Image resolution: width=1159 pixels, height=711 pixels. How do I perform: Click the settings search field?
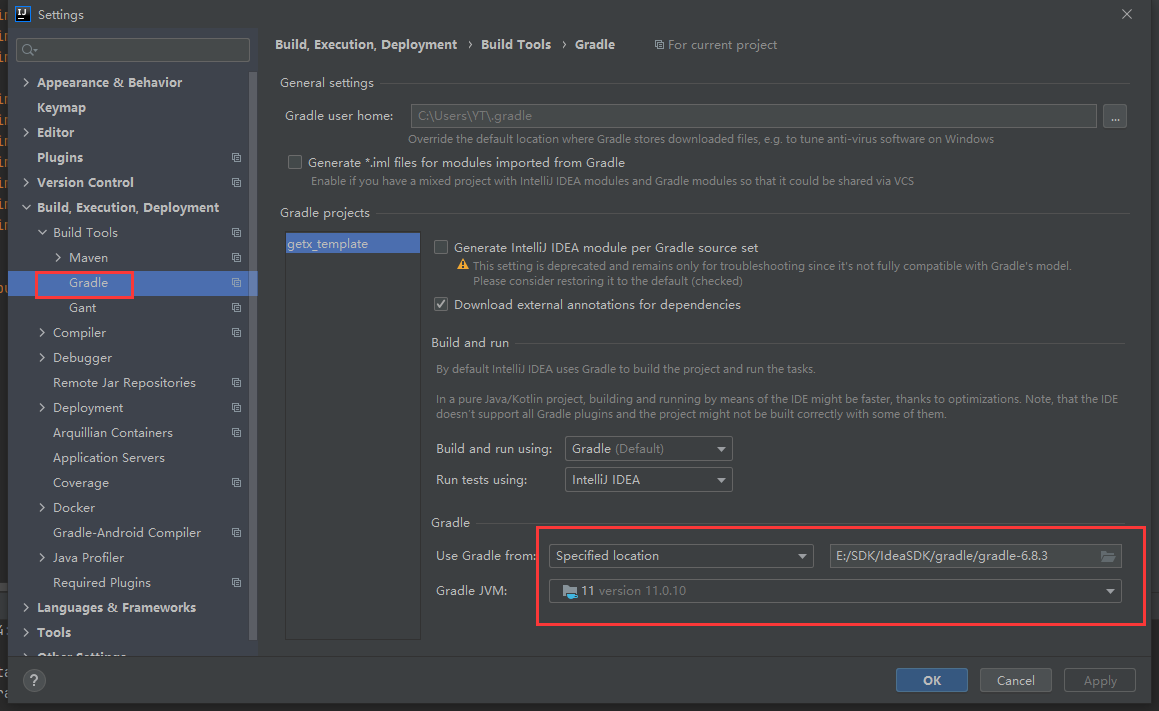[x=133, y=50]
